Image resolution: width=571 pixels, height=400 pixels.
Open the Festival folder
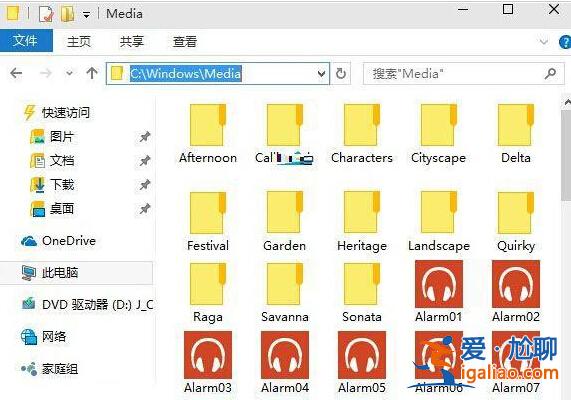pos(208,221)
